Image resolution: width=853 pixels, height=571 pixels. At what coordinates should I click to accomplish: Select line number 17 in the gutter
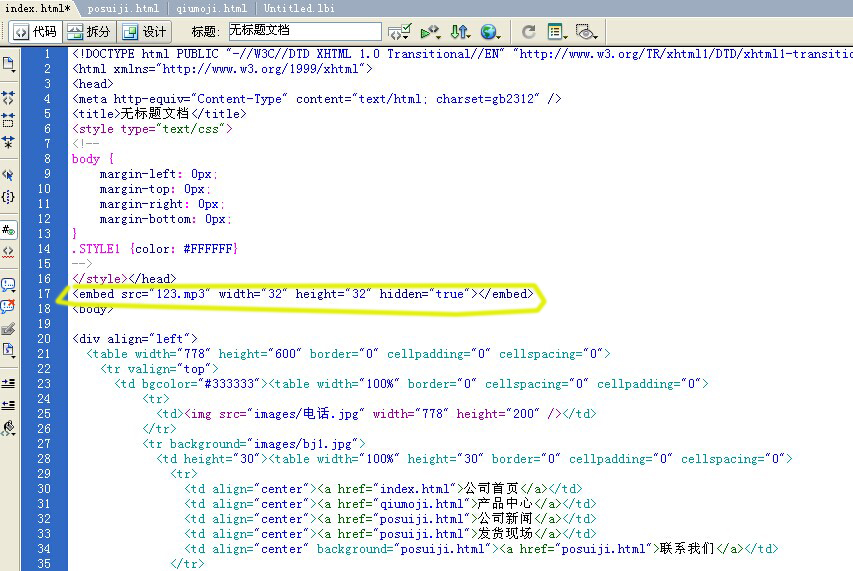[44, 294]
